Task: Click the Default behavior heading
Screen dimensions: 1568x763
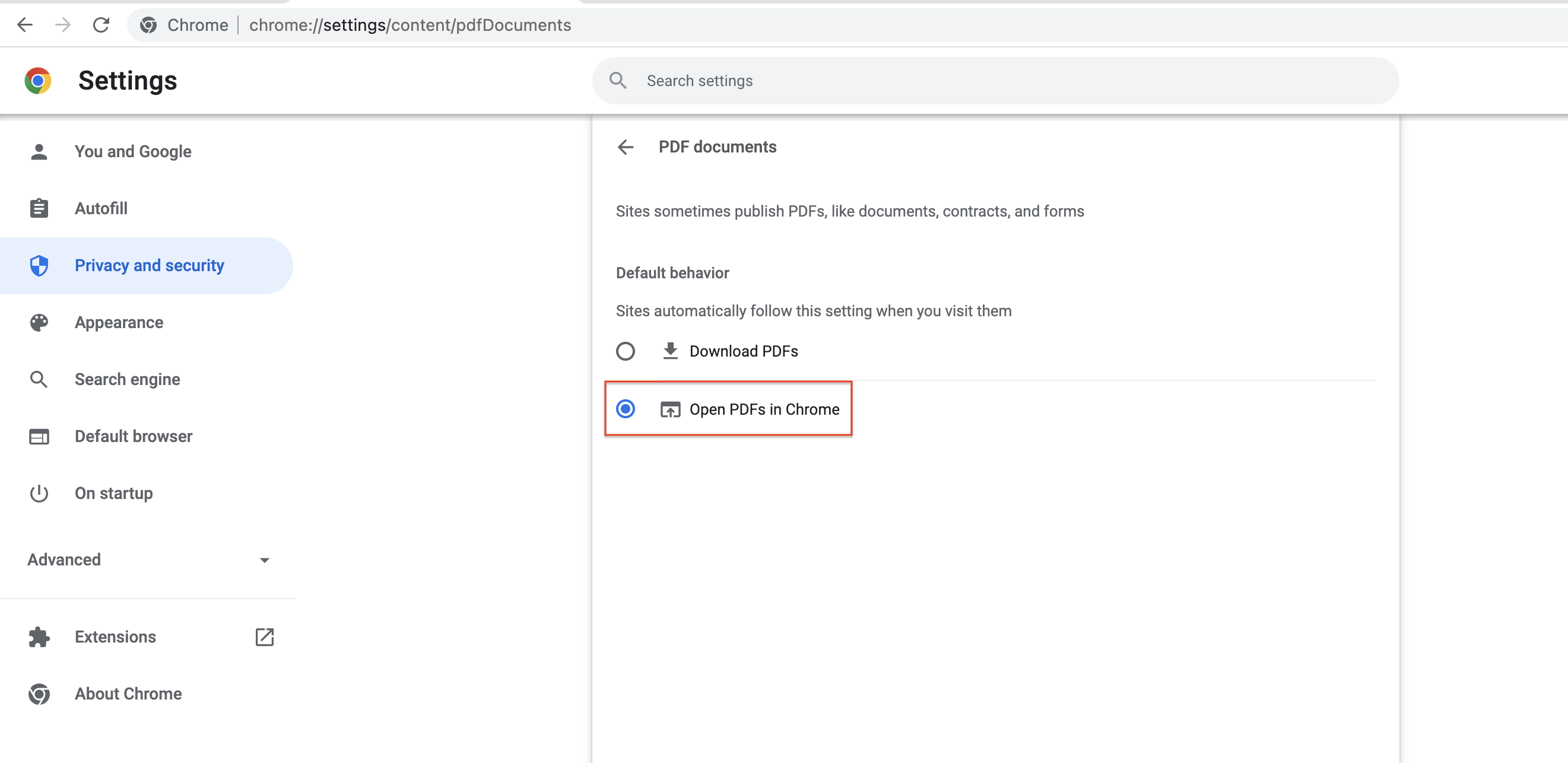Action: tap(672, 272)
